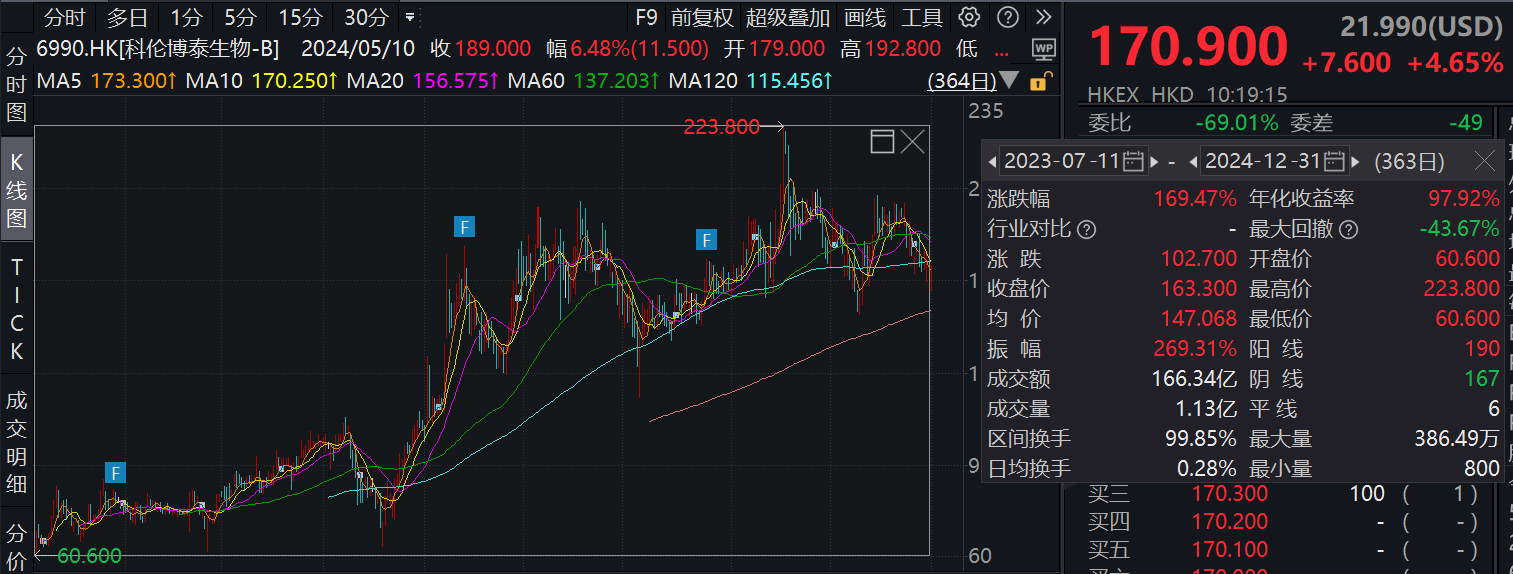The height and width of the screenshot is (574, 1513).
Task: Open start date calendar picker
Action: click(1134, 161)
